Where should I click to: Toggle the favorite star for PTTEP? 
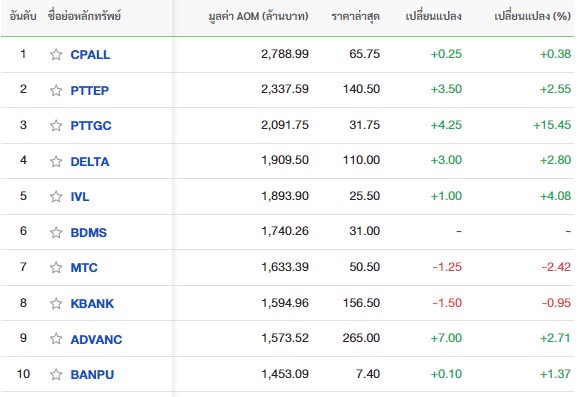[56, 90]
